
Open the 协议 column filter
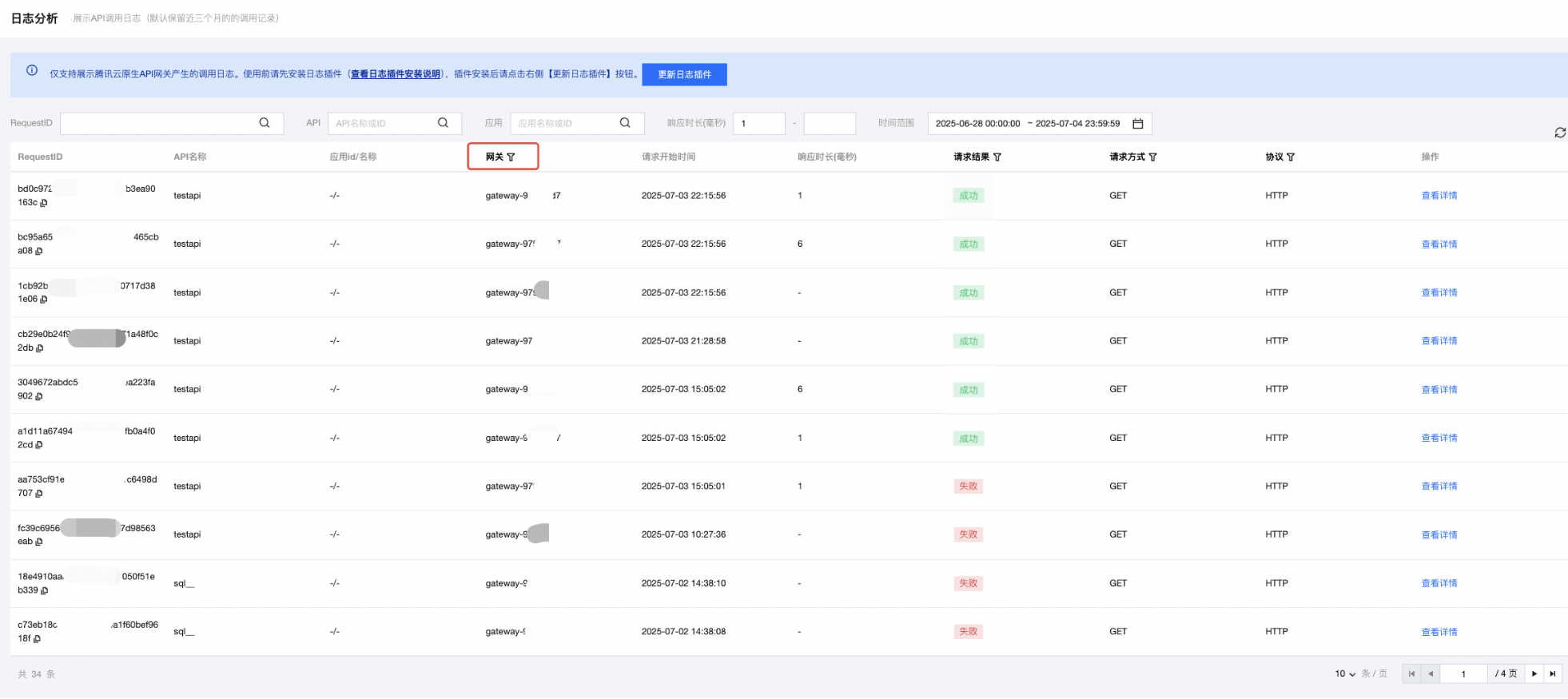(1291, 157)
